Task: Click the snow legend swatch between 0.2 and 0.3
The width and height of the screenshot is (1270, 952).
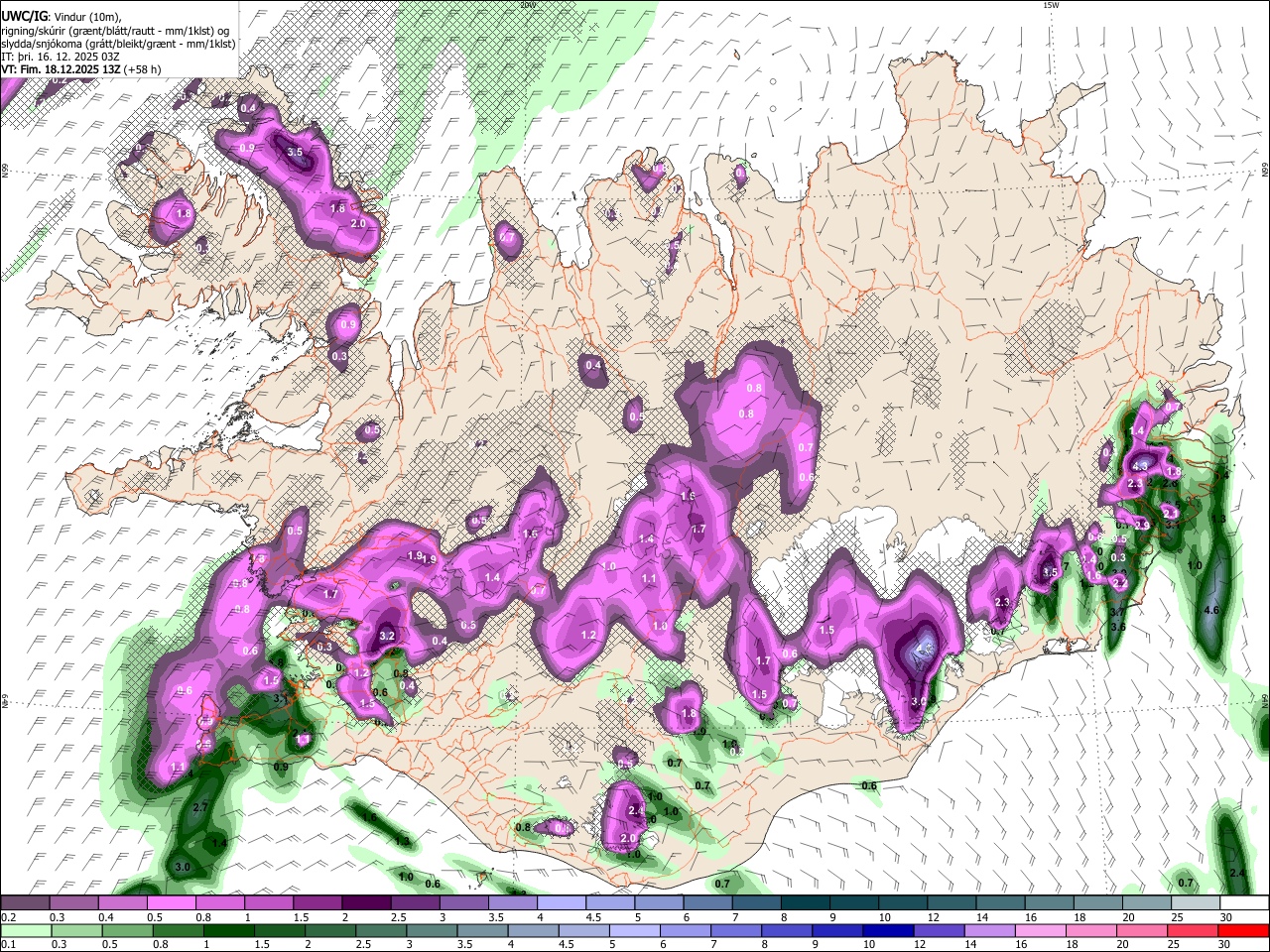Action: 25,902
